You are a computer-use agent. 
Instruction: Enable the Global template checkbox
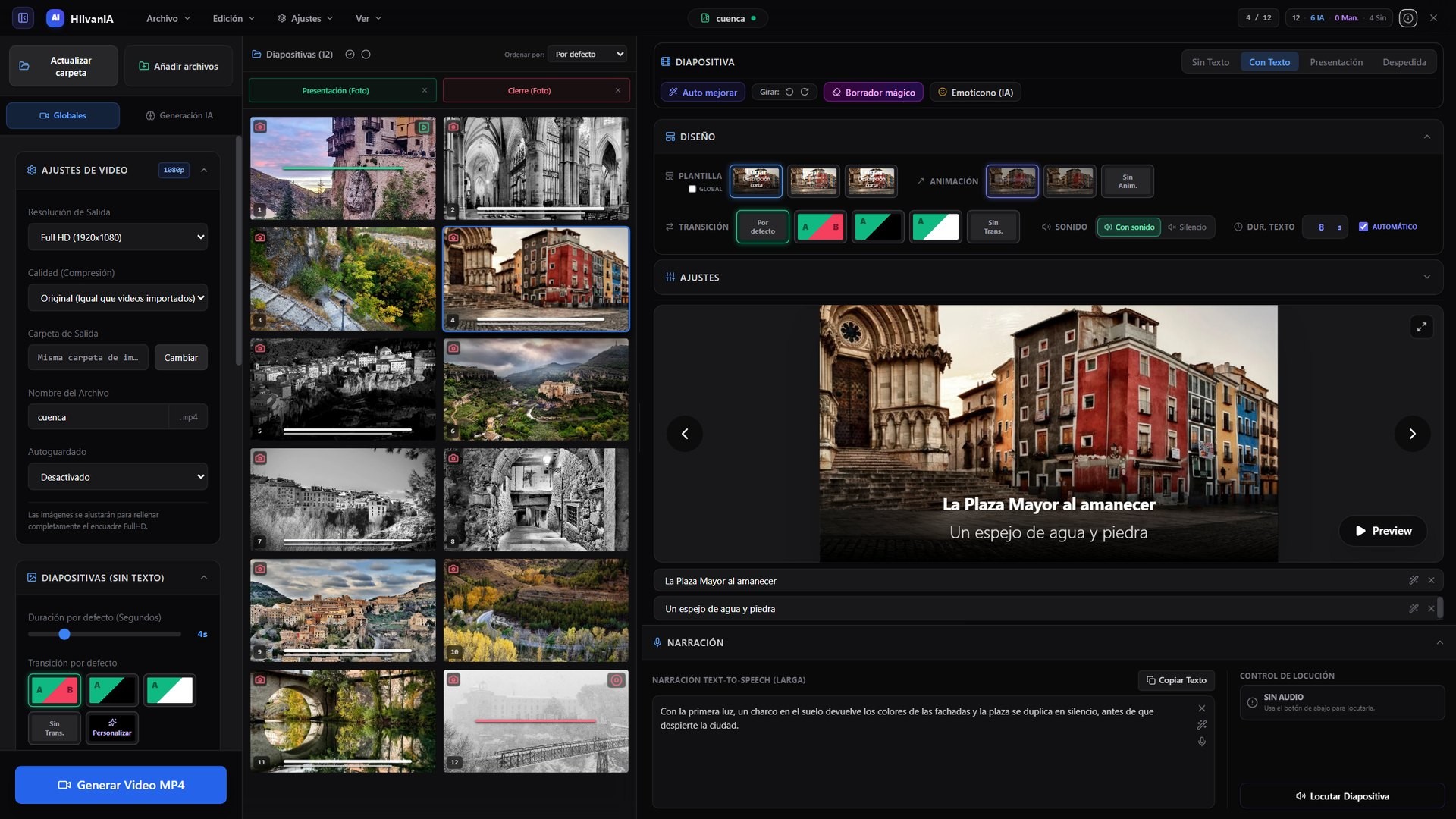point(692,189)
